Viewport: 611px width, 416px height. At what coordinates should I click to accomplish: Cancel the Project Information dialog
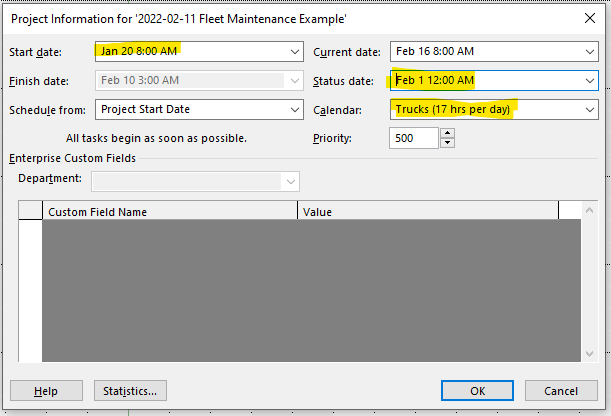point(561,391)
